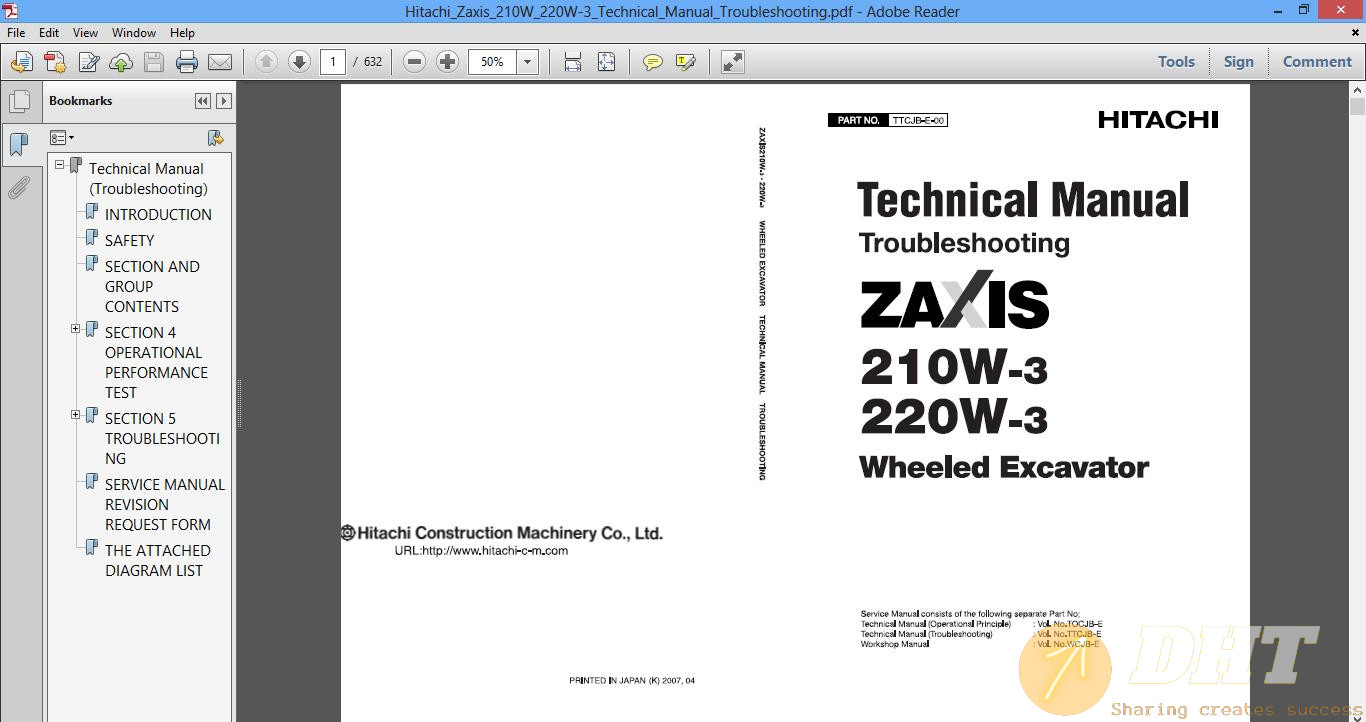
Task: Open the View menu
Action: 86,33
